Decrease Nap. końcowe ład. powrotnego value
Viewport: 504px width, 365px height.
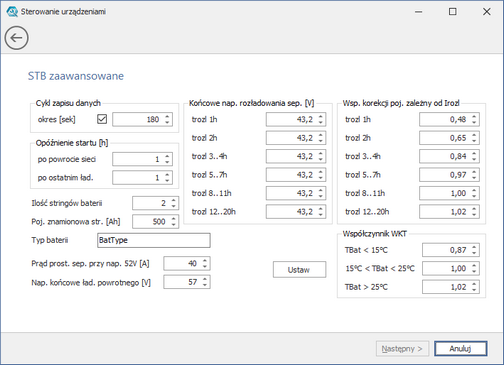205,285
